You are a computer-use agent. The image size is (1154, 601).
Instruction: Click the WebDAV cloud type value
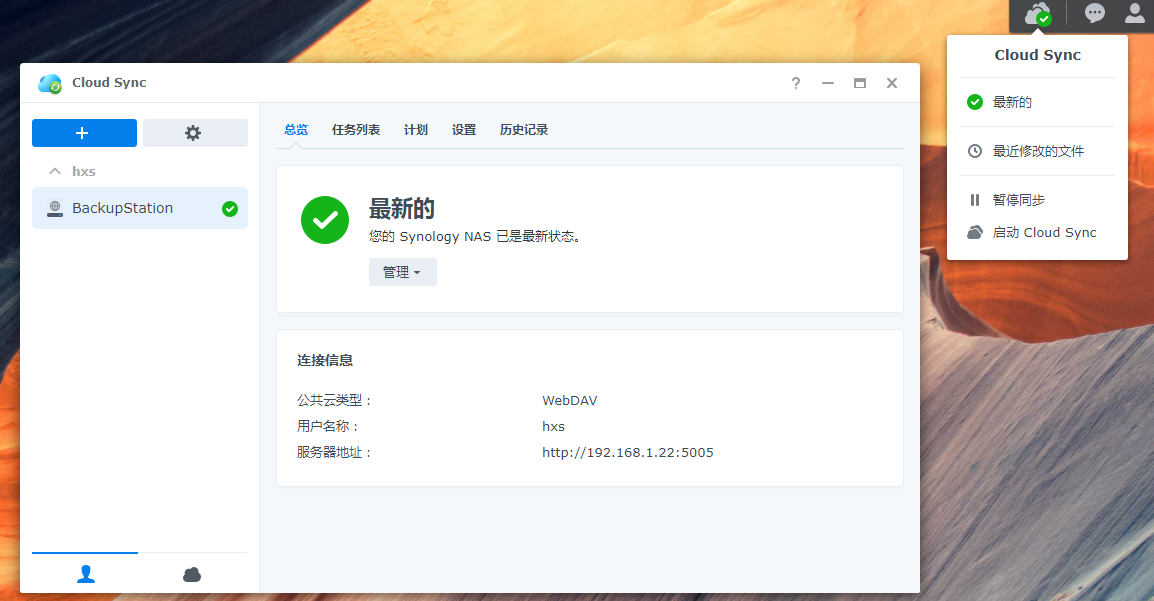(x=570, y=401)
